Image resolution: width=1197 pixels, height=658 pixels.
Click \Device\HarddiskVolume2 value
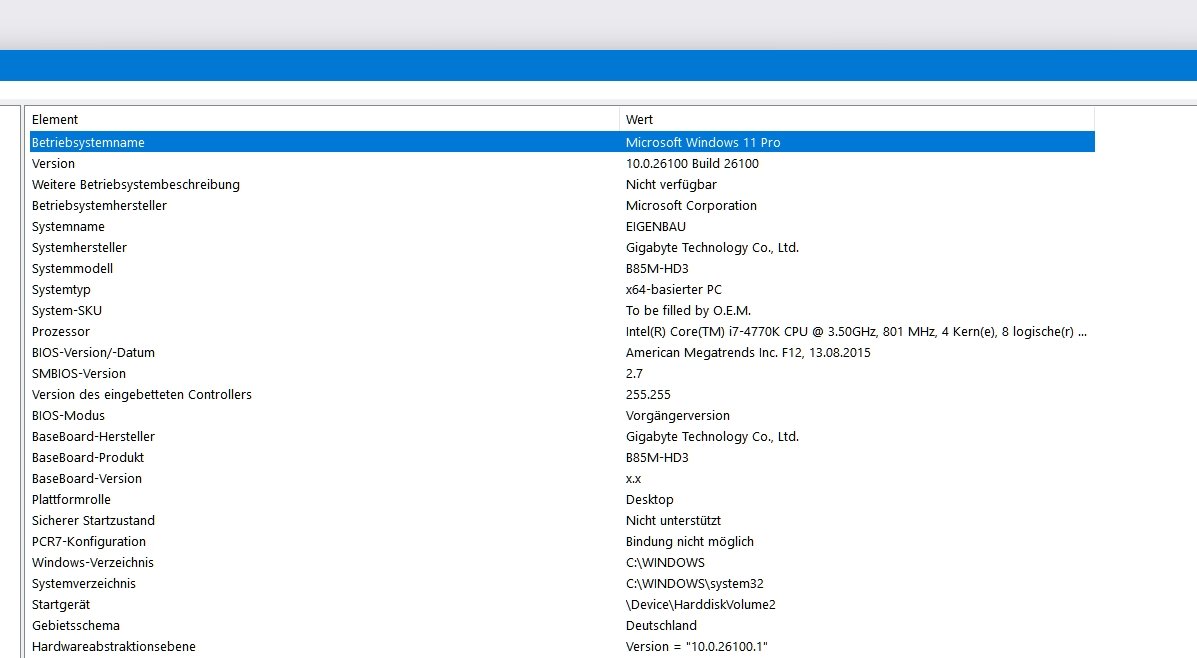[x=701, y=605]
